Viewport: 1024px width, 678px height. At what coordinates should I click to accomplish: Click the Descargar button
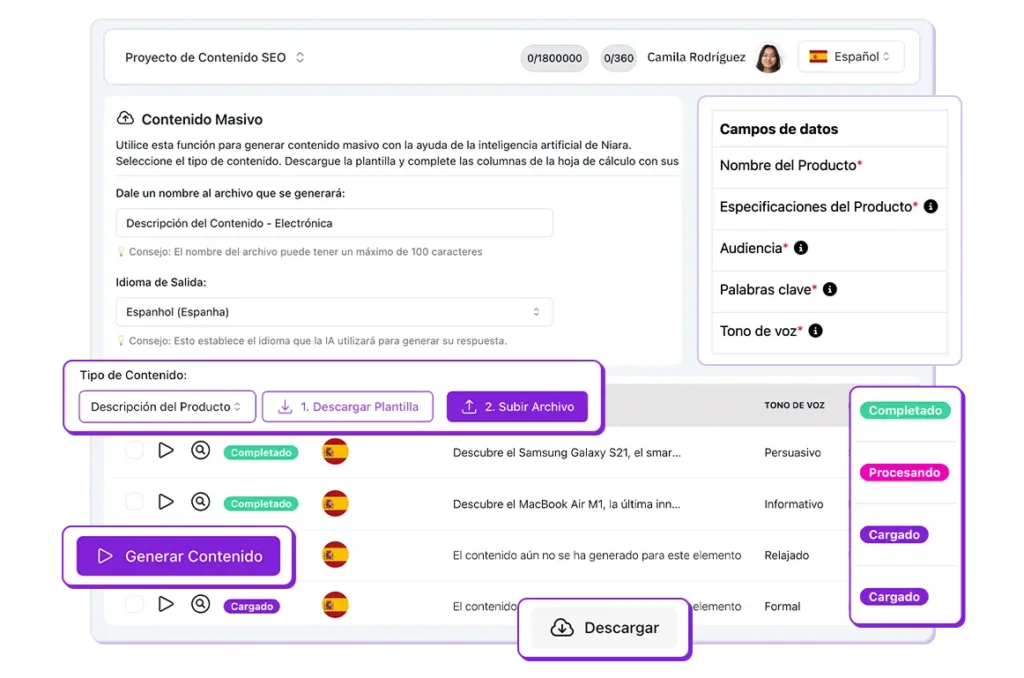click(604, 628)
